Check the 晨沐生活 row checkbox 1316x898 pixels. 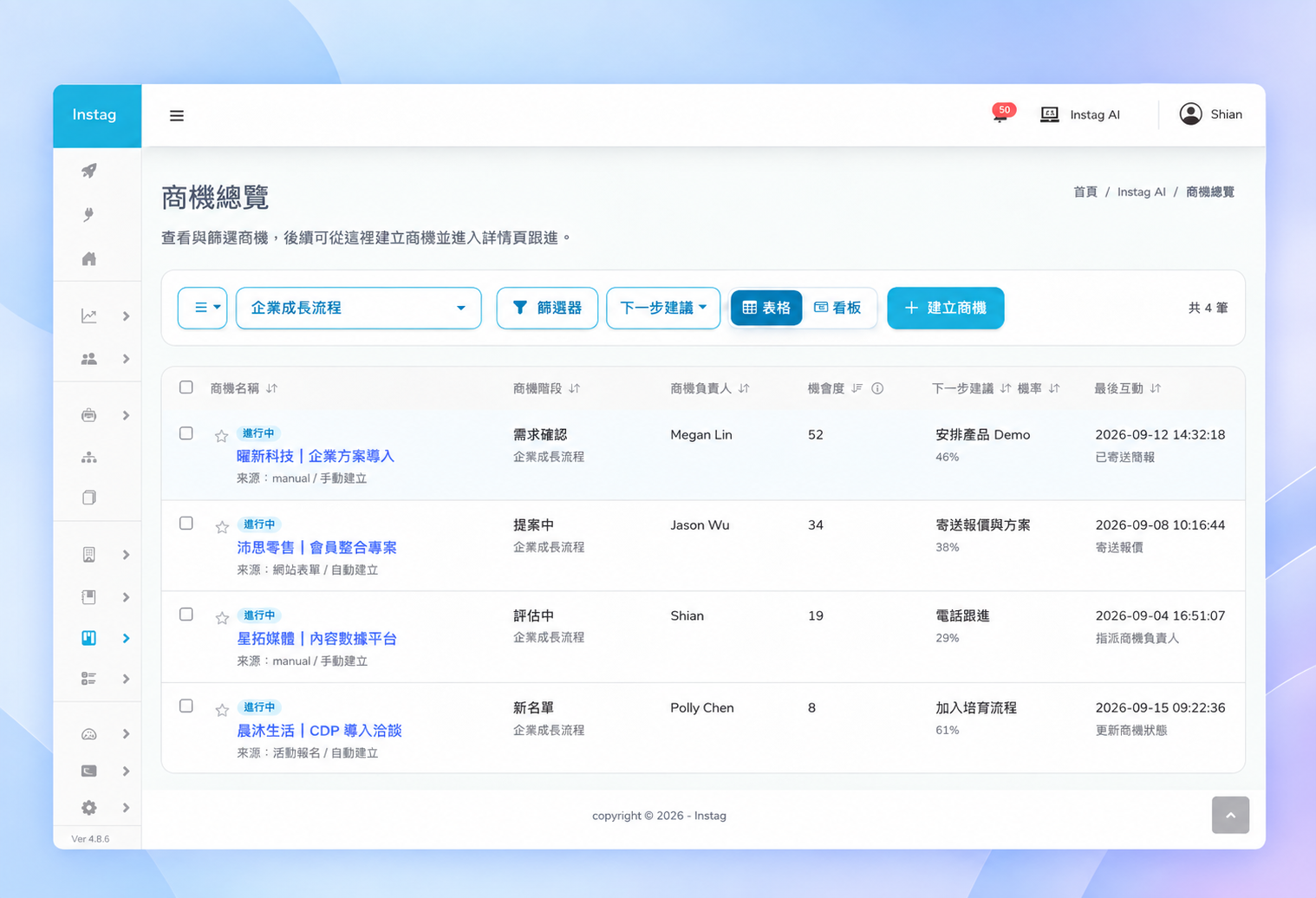click(x=186, y=706)
